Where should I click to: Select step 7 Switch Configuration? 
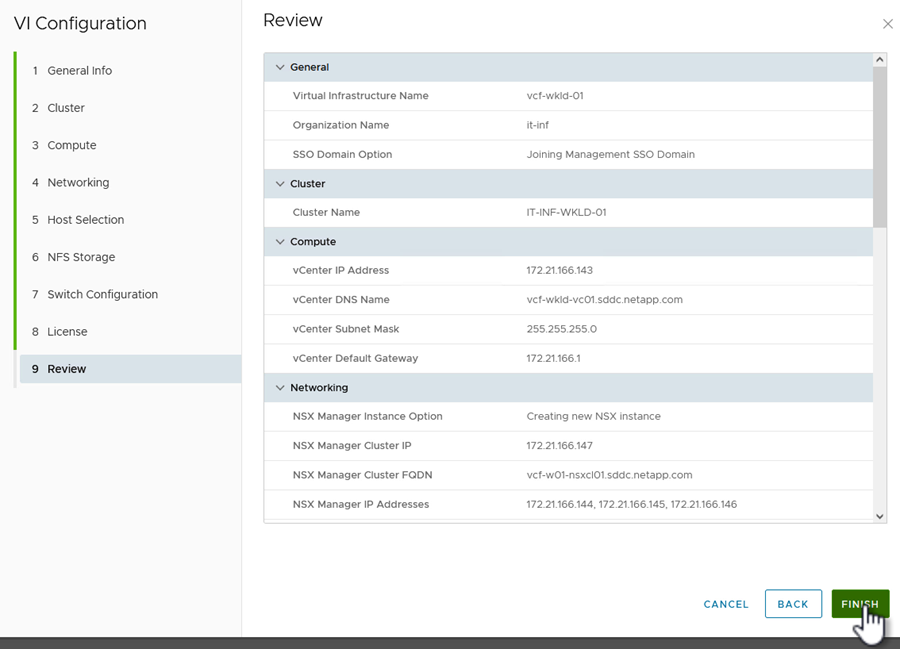pyautogui.click(x=102, y=295)
